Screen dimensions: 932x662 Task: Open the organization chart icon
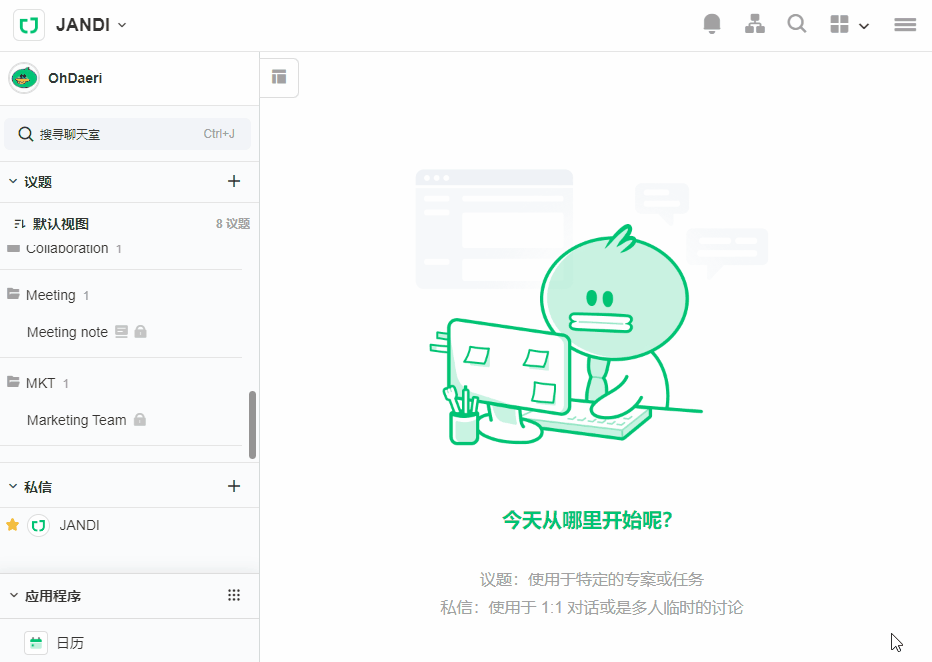754,24
